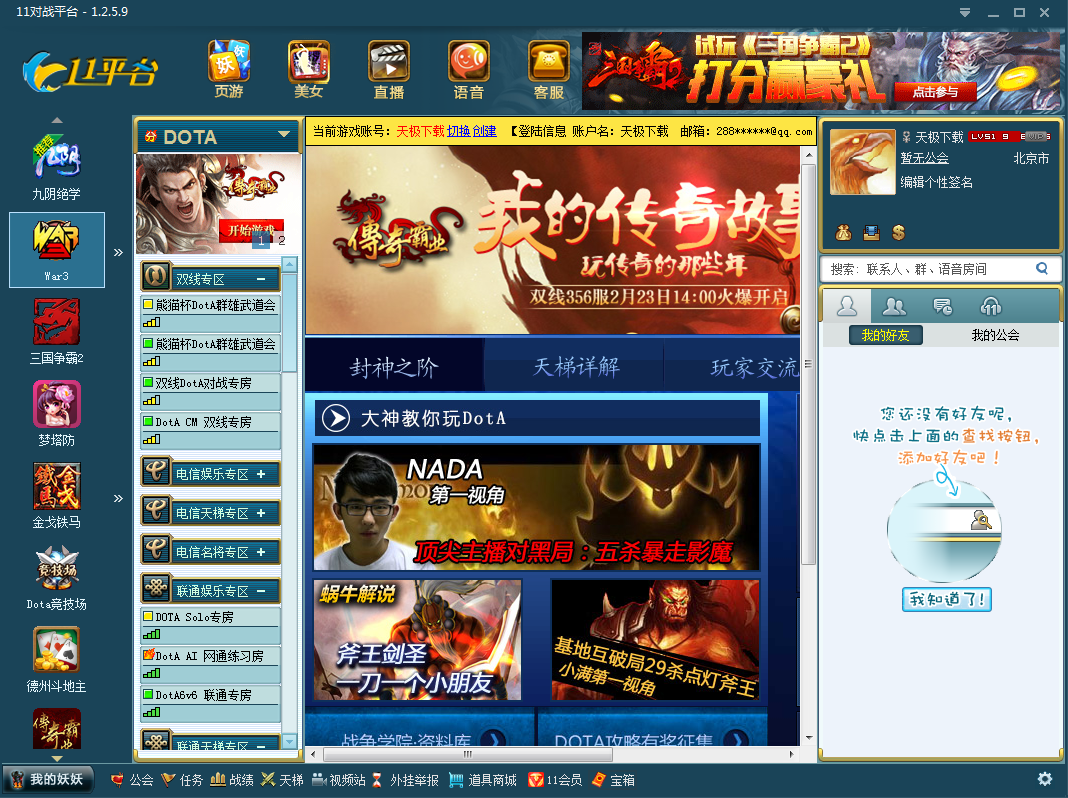The image size is (1068, 798).
Task: Open 11会员 membership in bottom bar
Action: point(555,780)
